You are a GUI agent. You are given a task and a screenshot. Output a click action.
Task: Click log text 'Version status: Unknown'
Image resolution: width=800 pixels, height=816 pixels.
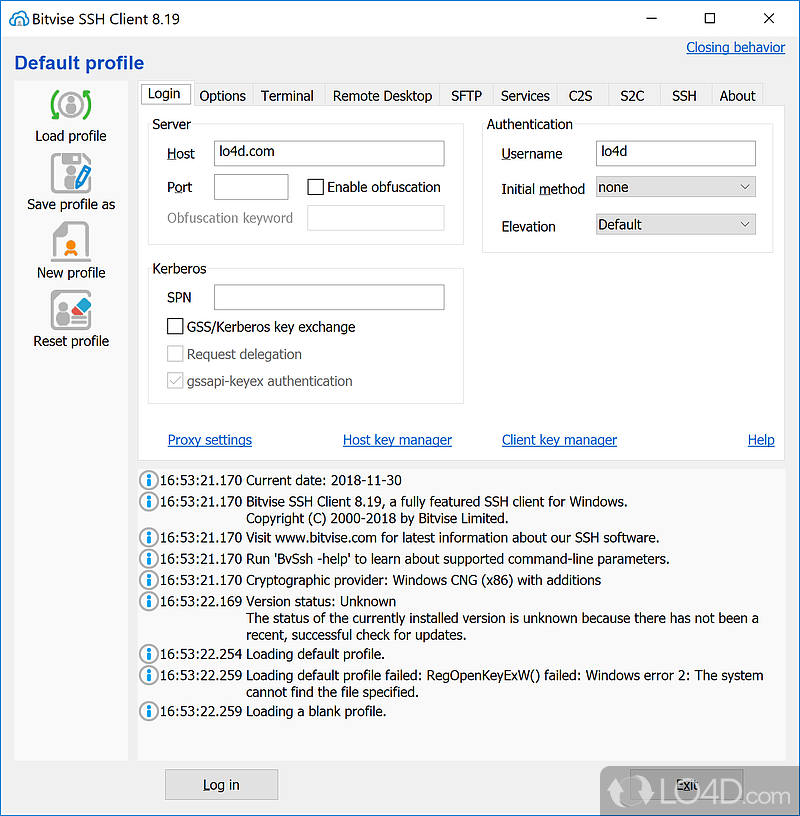(321, 601)
